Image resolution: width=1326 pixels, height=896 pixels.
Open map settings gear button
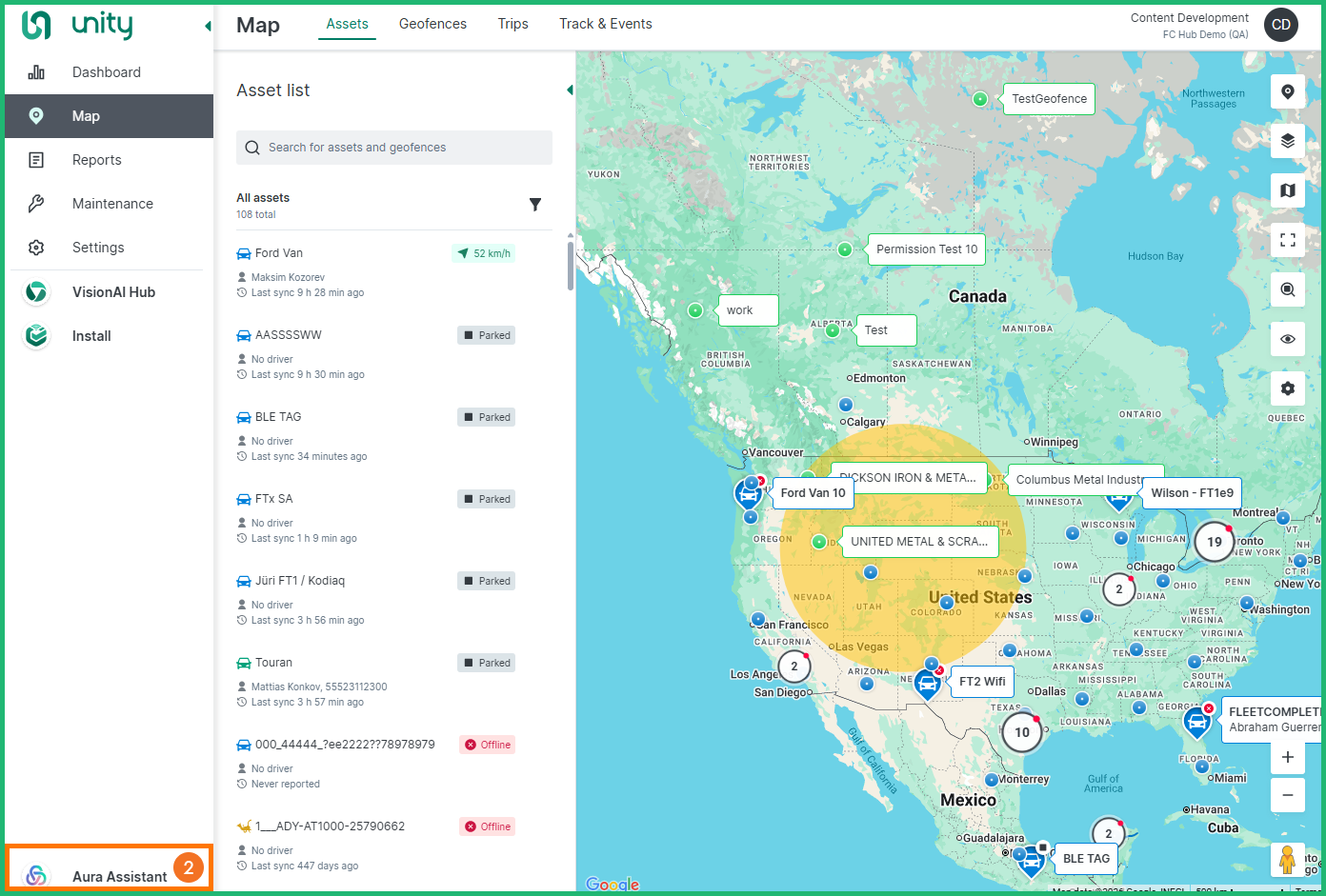(x=1287, y=388)
